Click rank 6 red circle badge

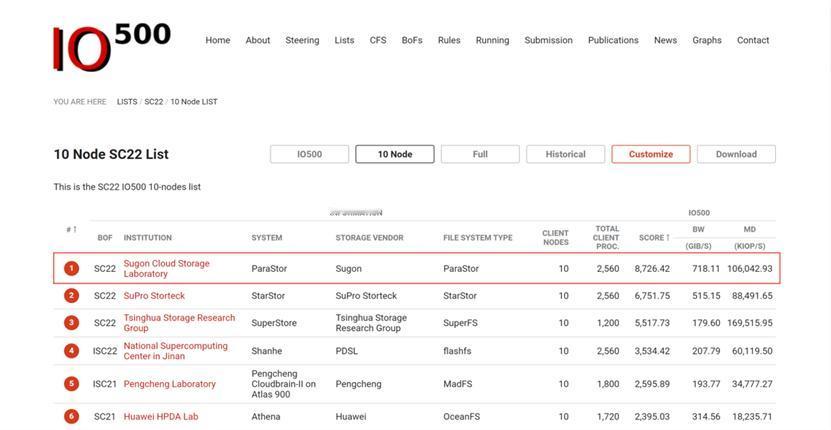point(72,417)
